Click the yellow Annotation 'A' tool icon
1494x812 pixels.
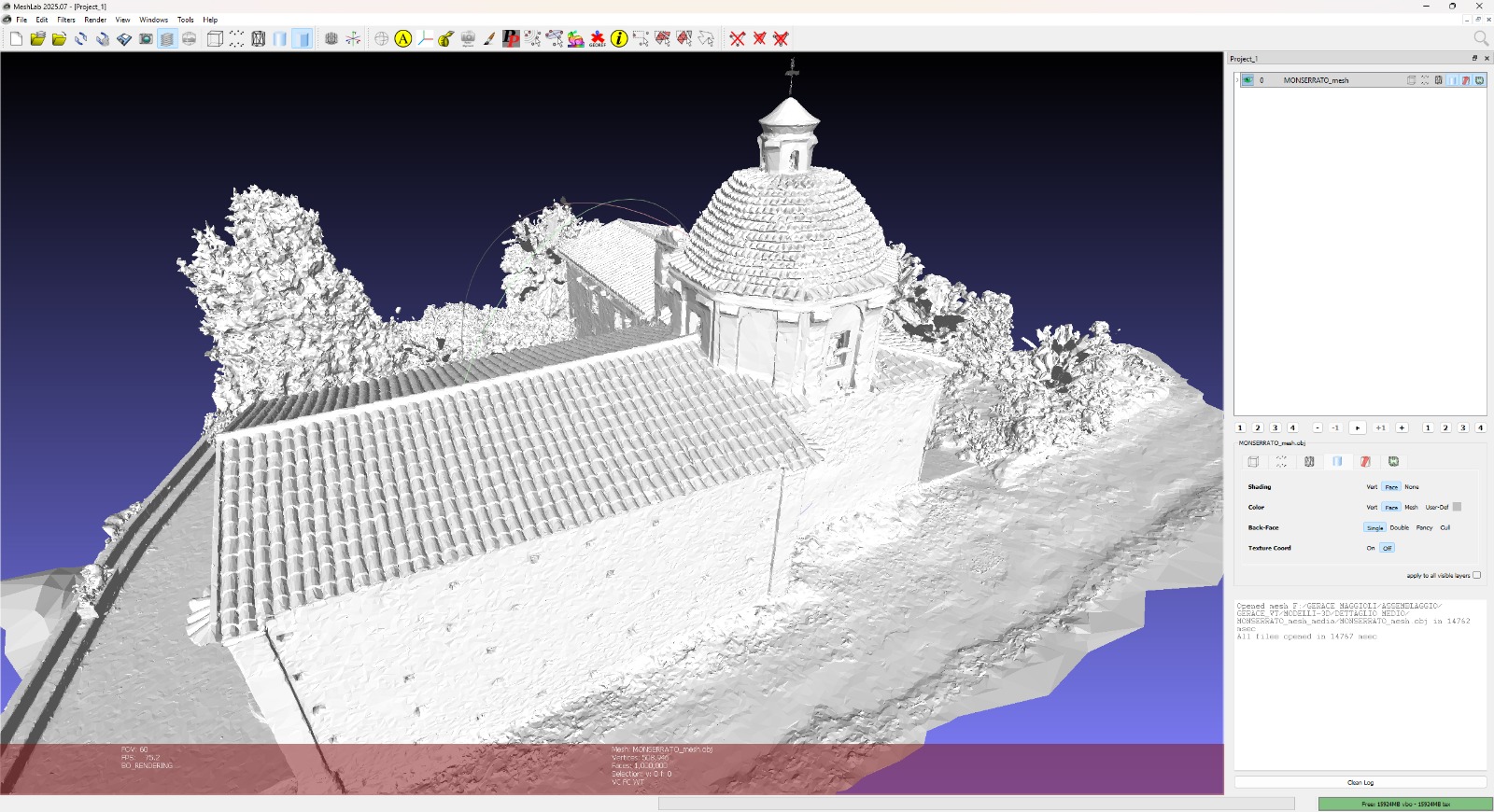tap(403, 39)
